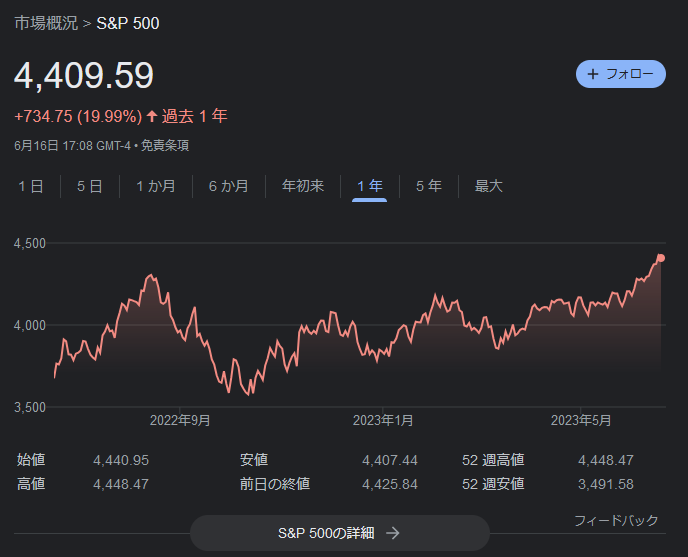Click the 始値 value 4,440.95
Screen dimensions: 688x557
(x=121, y=460)
